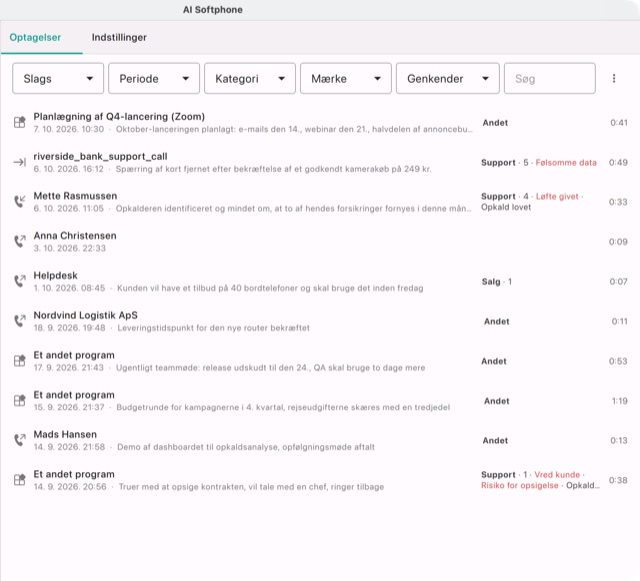Click the Løfte givet tag

pos(557,196)
